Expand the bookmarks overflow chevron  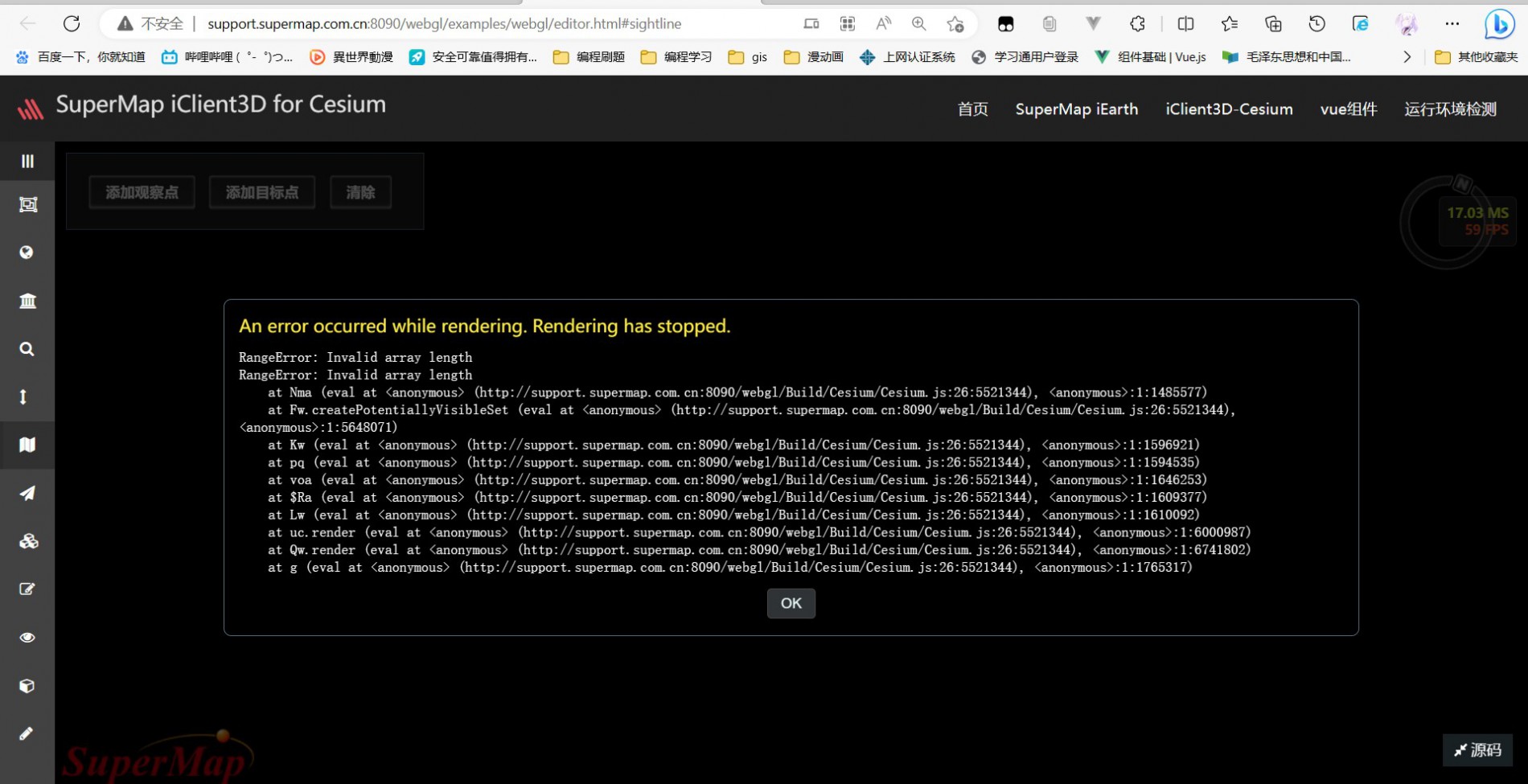coord(1407,57)
